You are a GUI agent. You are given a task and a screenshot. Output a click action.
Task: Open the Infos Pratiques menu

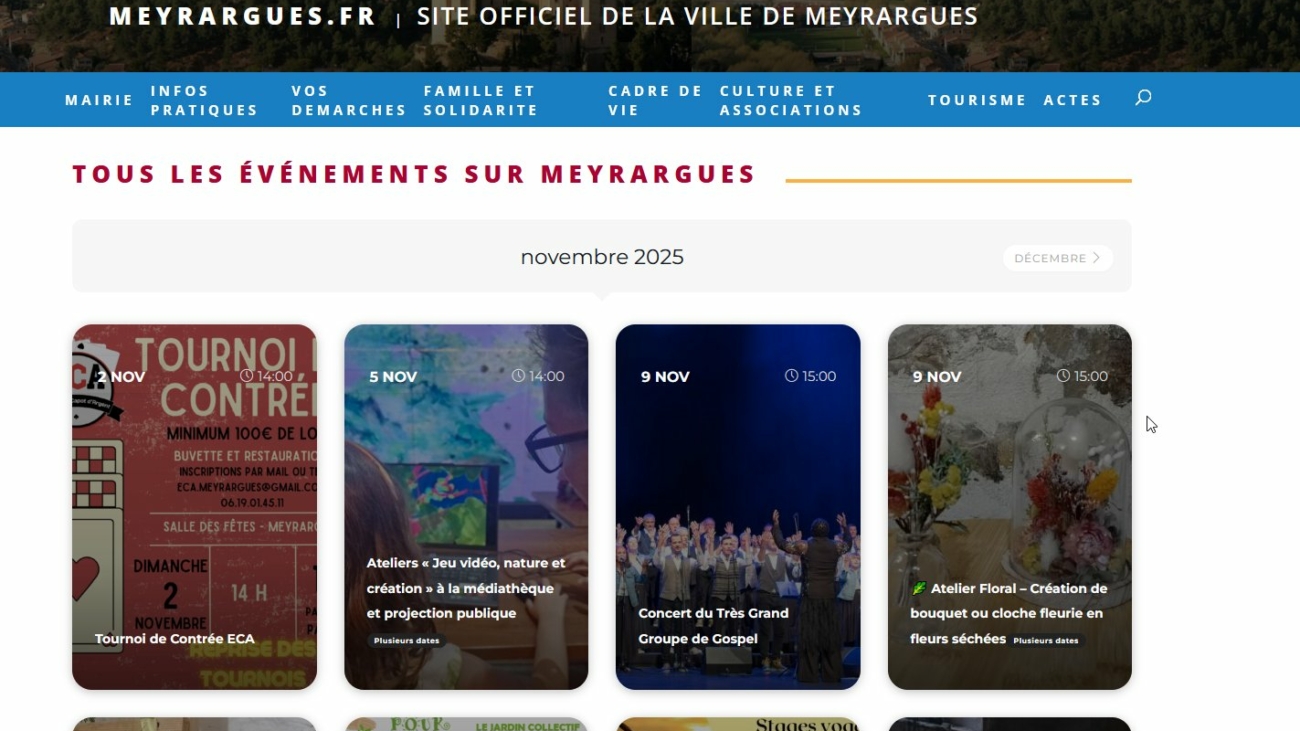tap(204, 100)
